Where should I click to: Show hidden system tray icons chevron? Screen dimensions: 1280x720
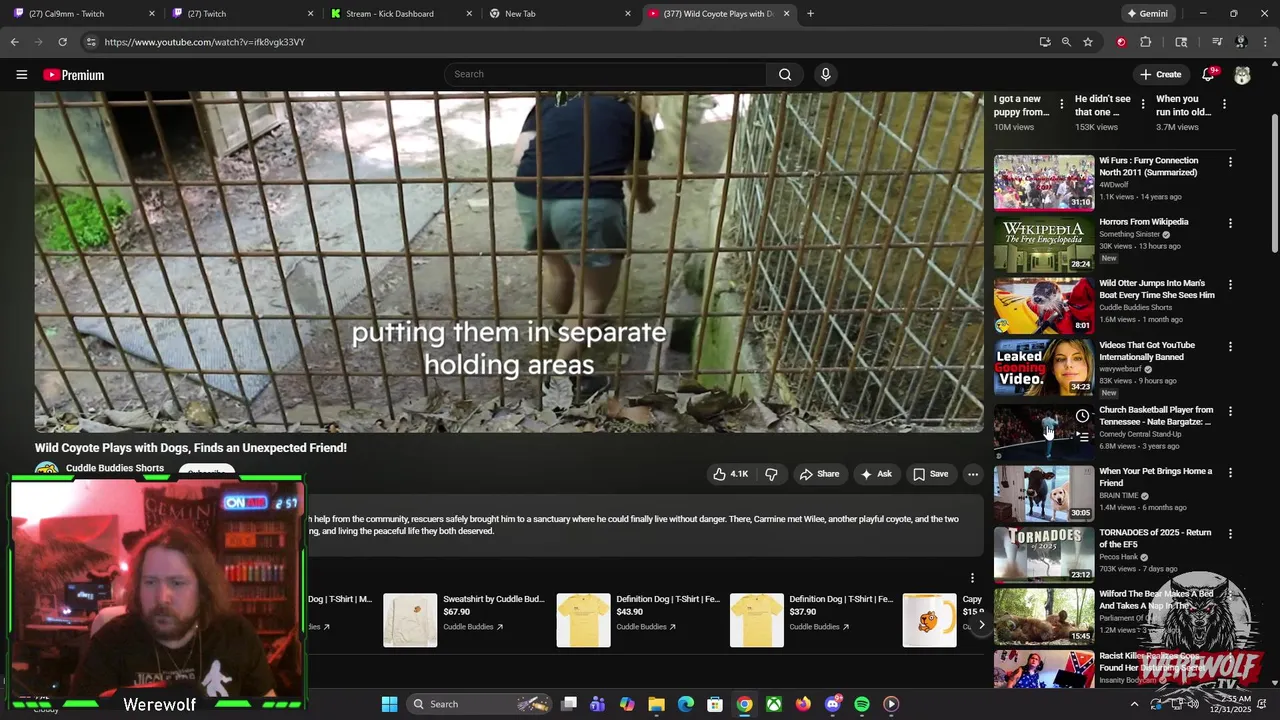(x=1134, y=704)
